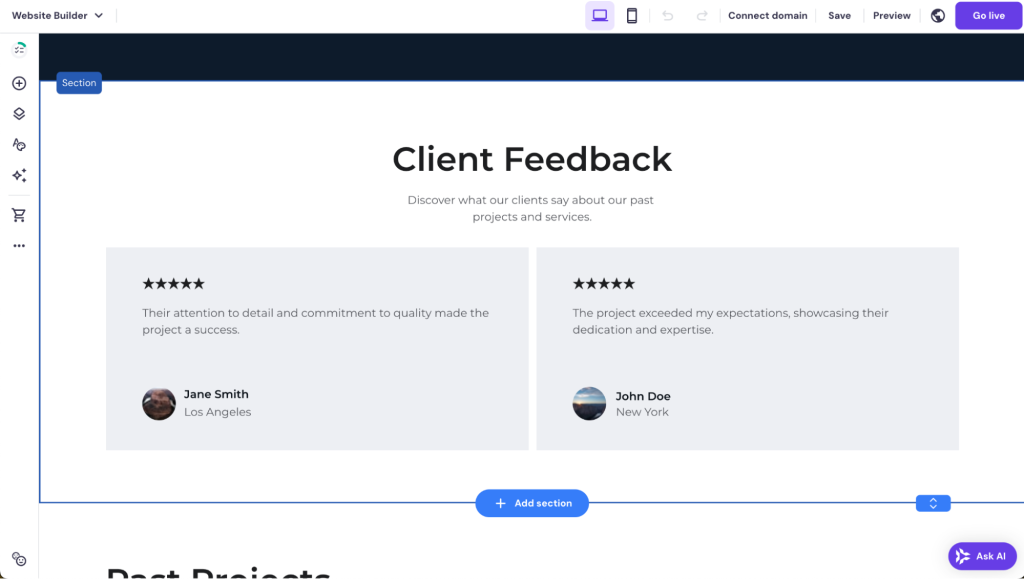Click the AI tools sparkles icon
Screen dimensions: 1024x579
coord(18,175)
